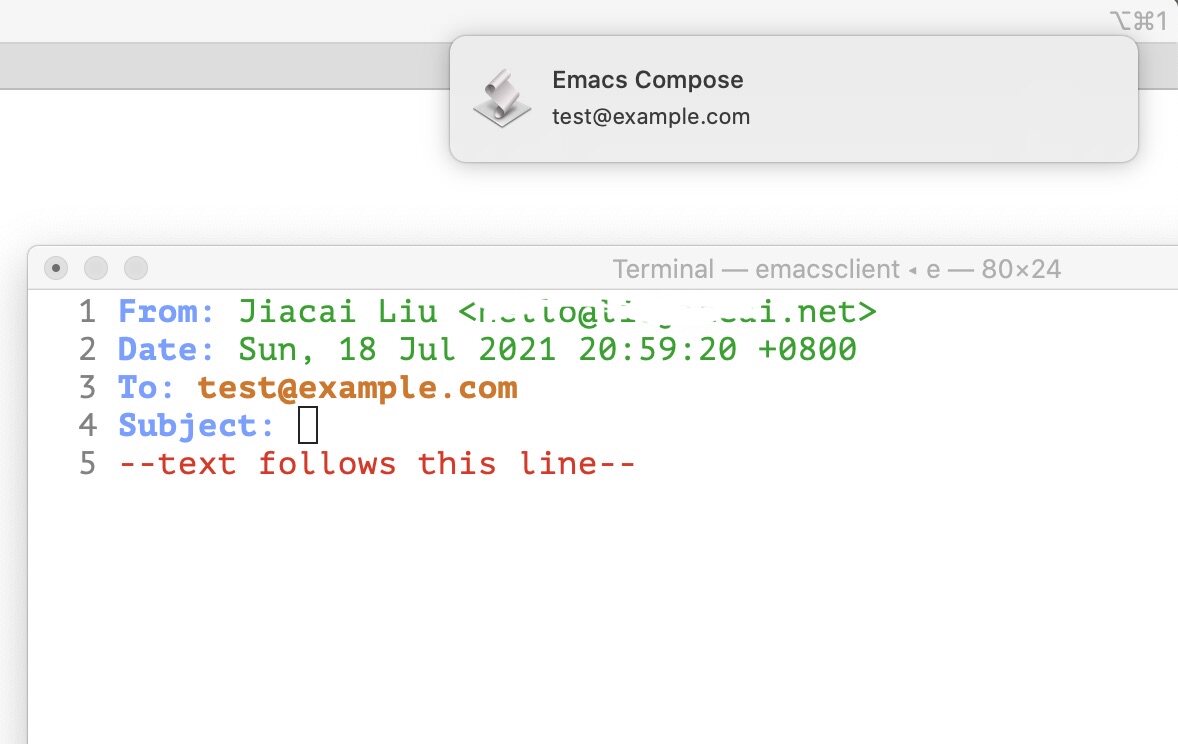1178x744 pixels.
Task: Zoom the Terminal window with third button
Action: pos(136,268)
